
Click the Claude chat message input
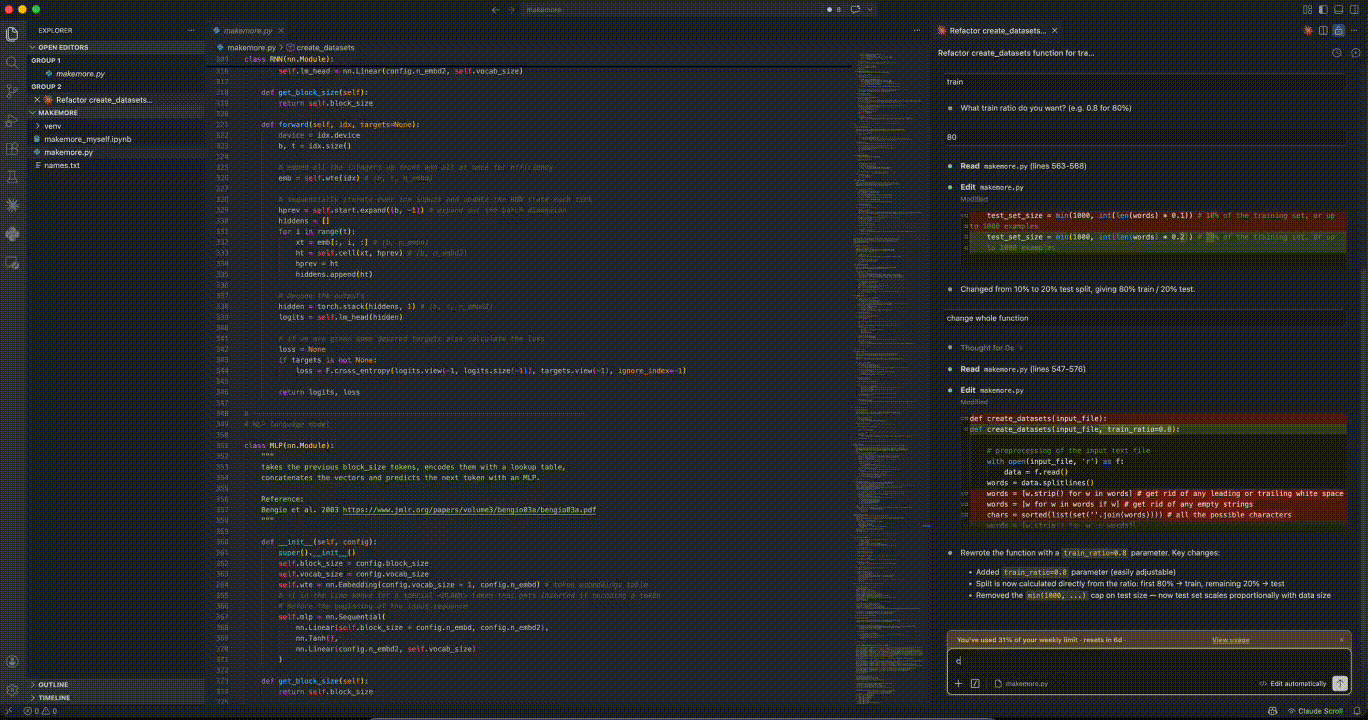(1148, 661)
